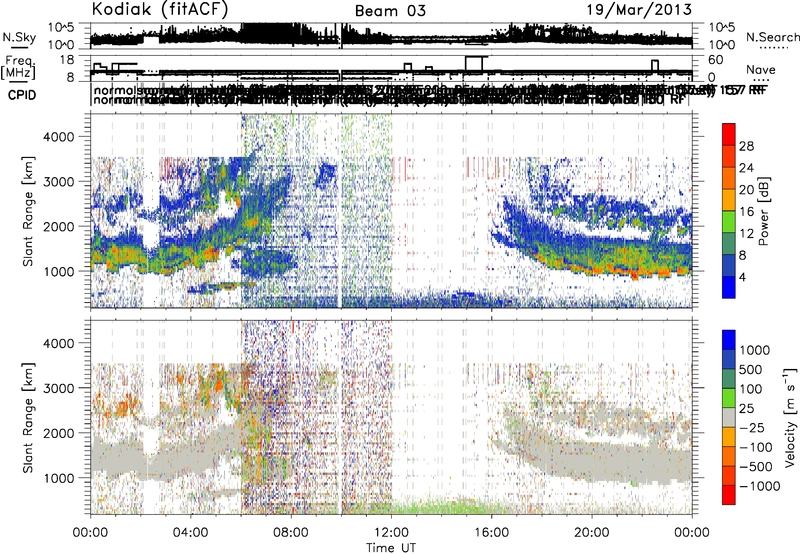The height and width of the screenshot is (554, 800).
Task: Click the date '19/Mar/2013'
Action: coord(639,10)
